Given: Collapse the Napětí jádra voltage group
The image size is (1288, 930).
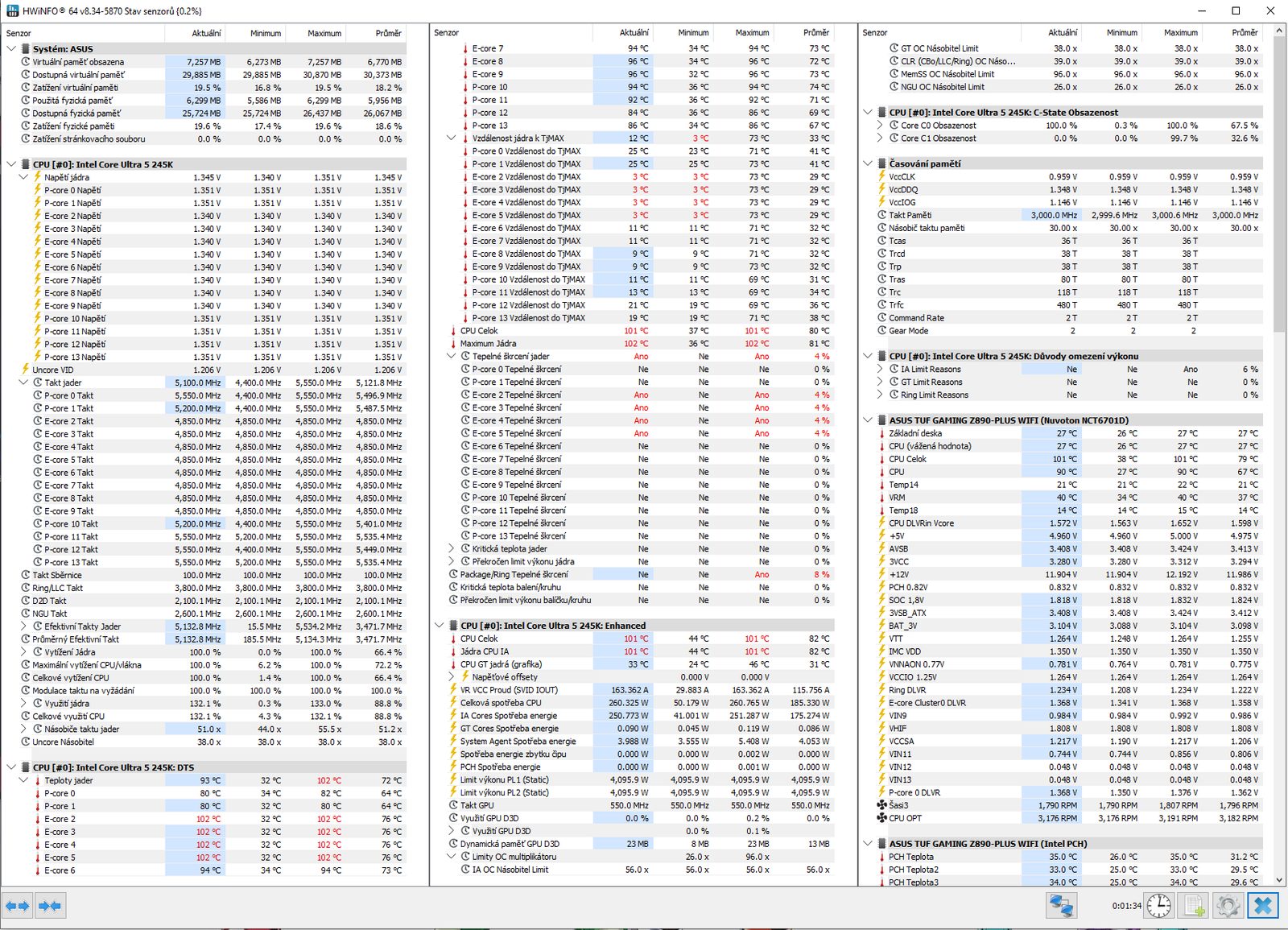Looking at the screenshot, I should pyautogui.click(x=23, y=177).
